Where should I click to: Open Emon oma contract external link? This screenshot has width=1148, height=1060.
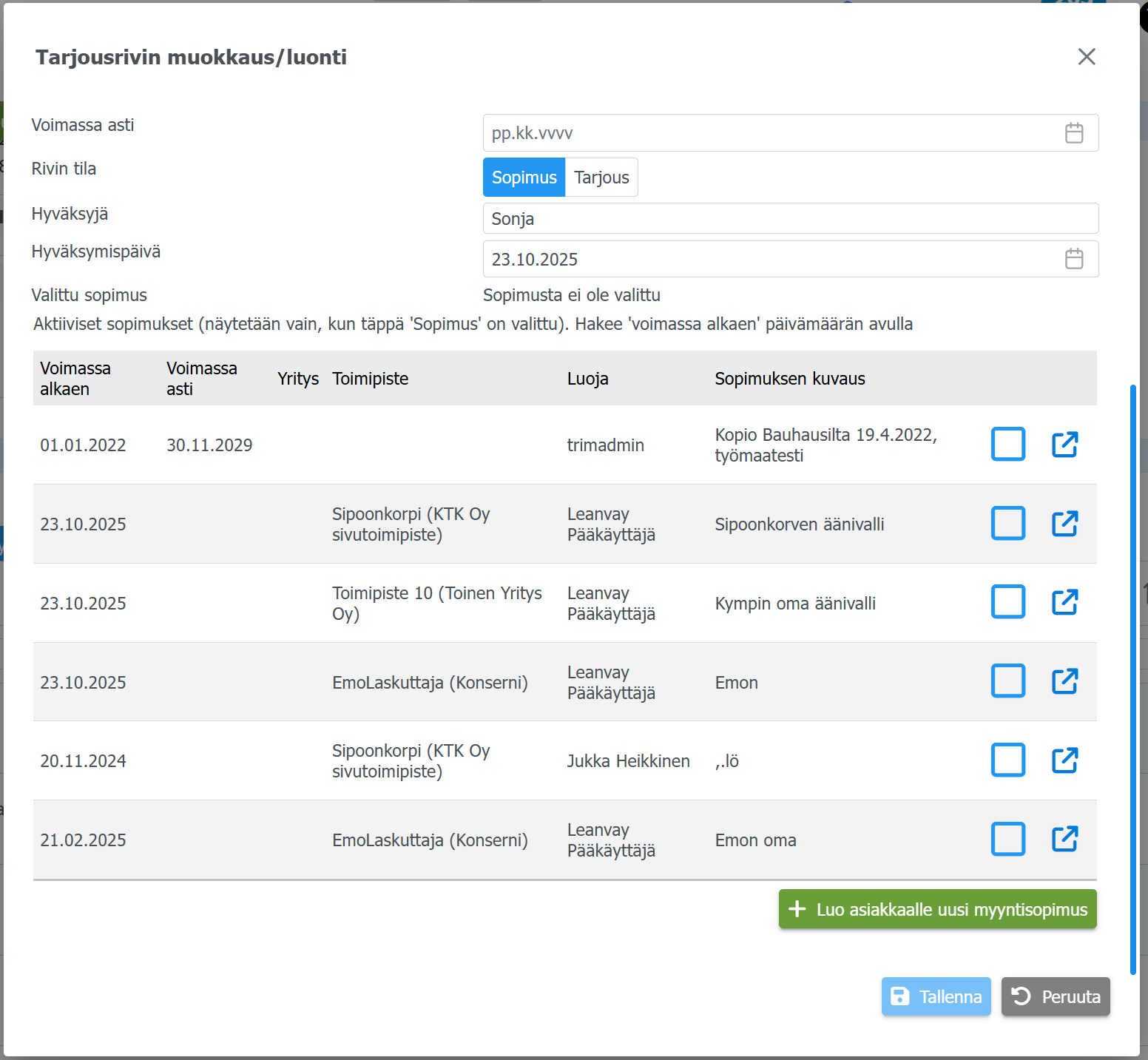pos(1064,839)
